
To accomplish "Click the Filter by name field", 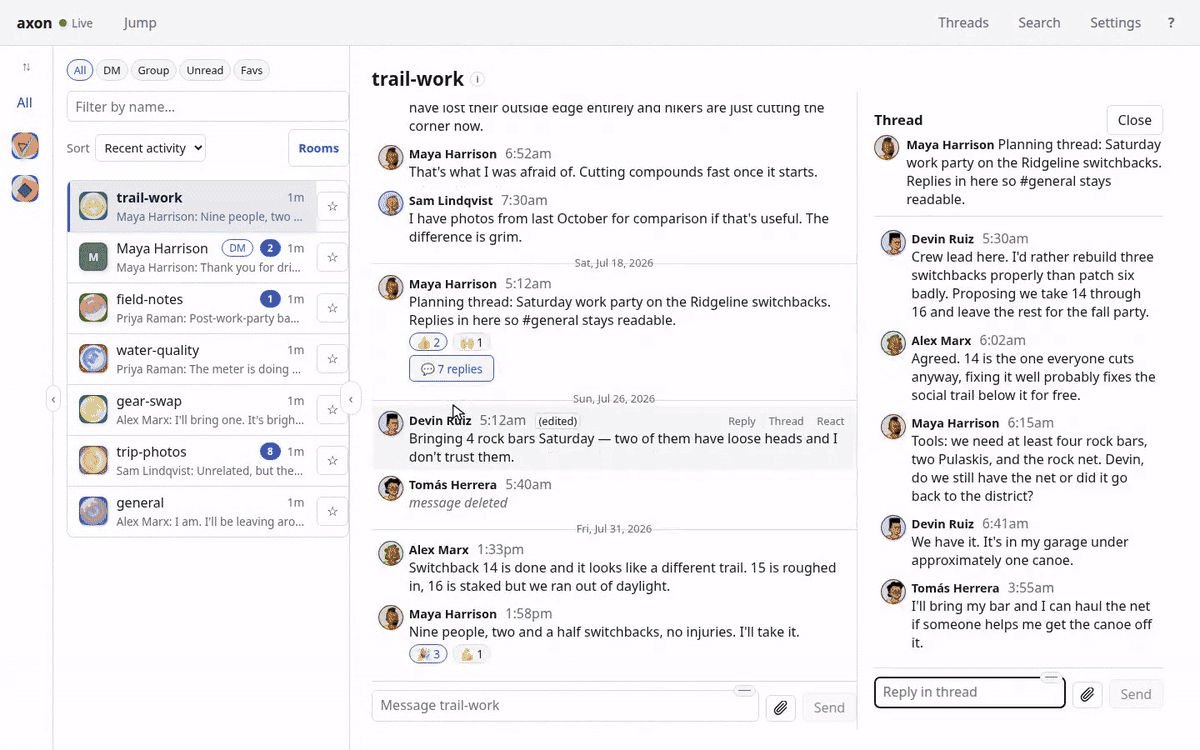I will coord(208,106).
